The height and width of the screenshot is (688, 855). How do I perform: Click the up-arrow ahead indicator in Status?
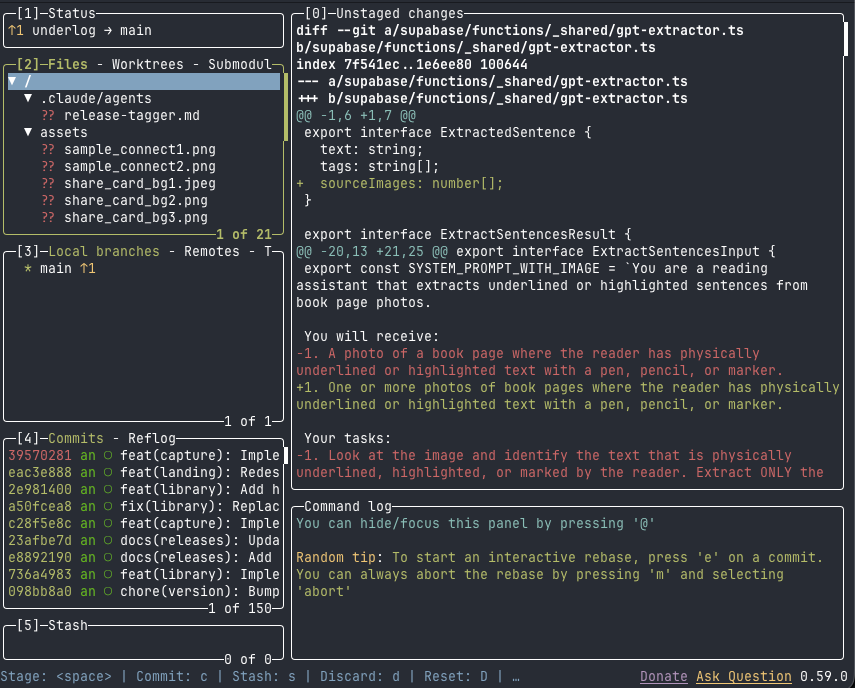(15, 31)
